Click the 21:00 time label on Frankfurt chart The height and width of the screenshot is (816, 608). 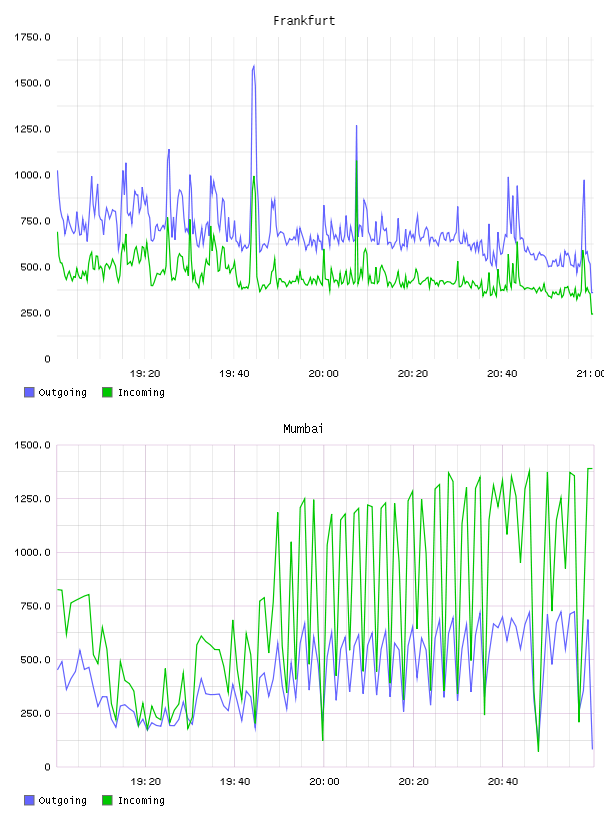click(591, 374)
